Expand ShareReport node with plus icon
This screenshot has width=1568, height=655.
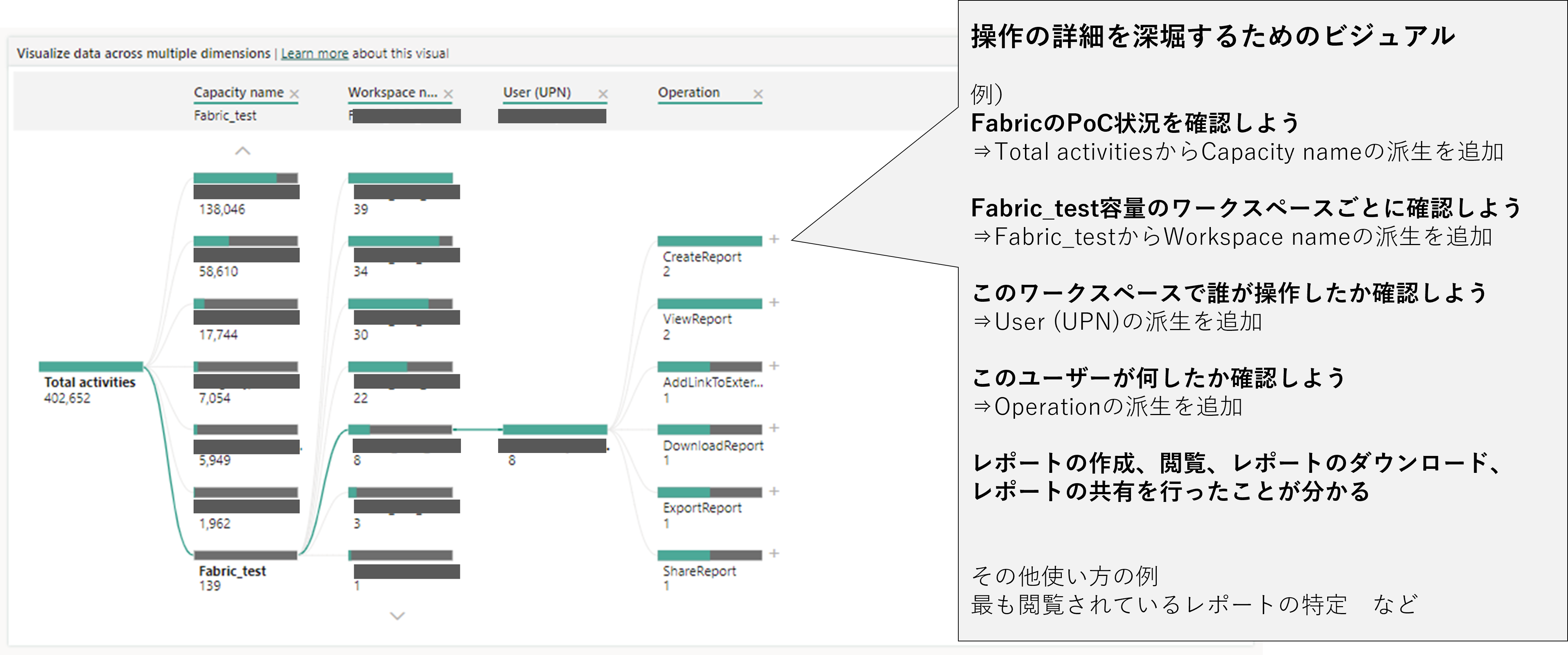(774, 553)
